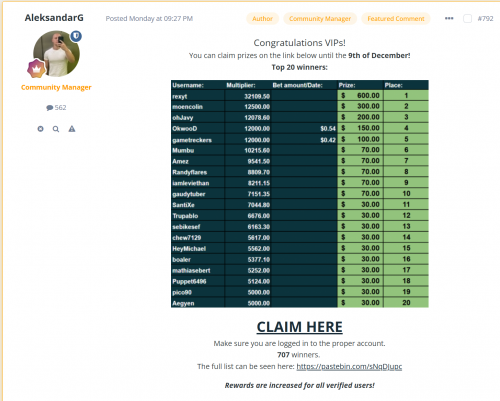Screen dimensions: 500x401
Task: Open the AleksandarG username link
Action: 54,18
